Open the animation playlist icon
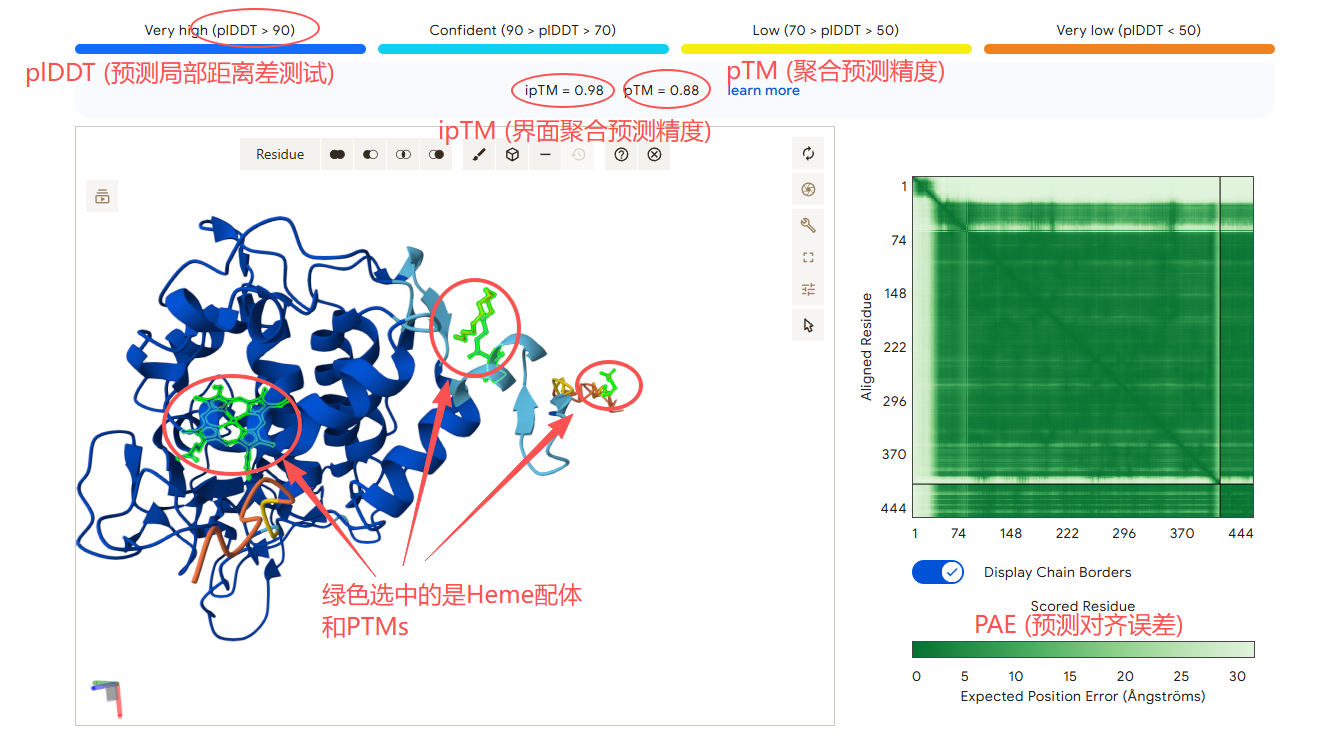 [x=102, y=196]
